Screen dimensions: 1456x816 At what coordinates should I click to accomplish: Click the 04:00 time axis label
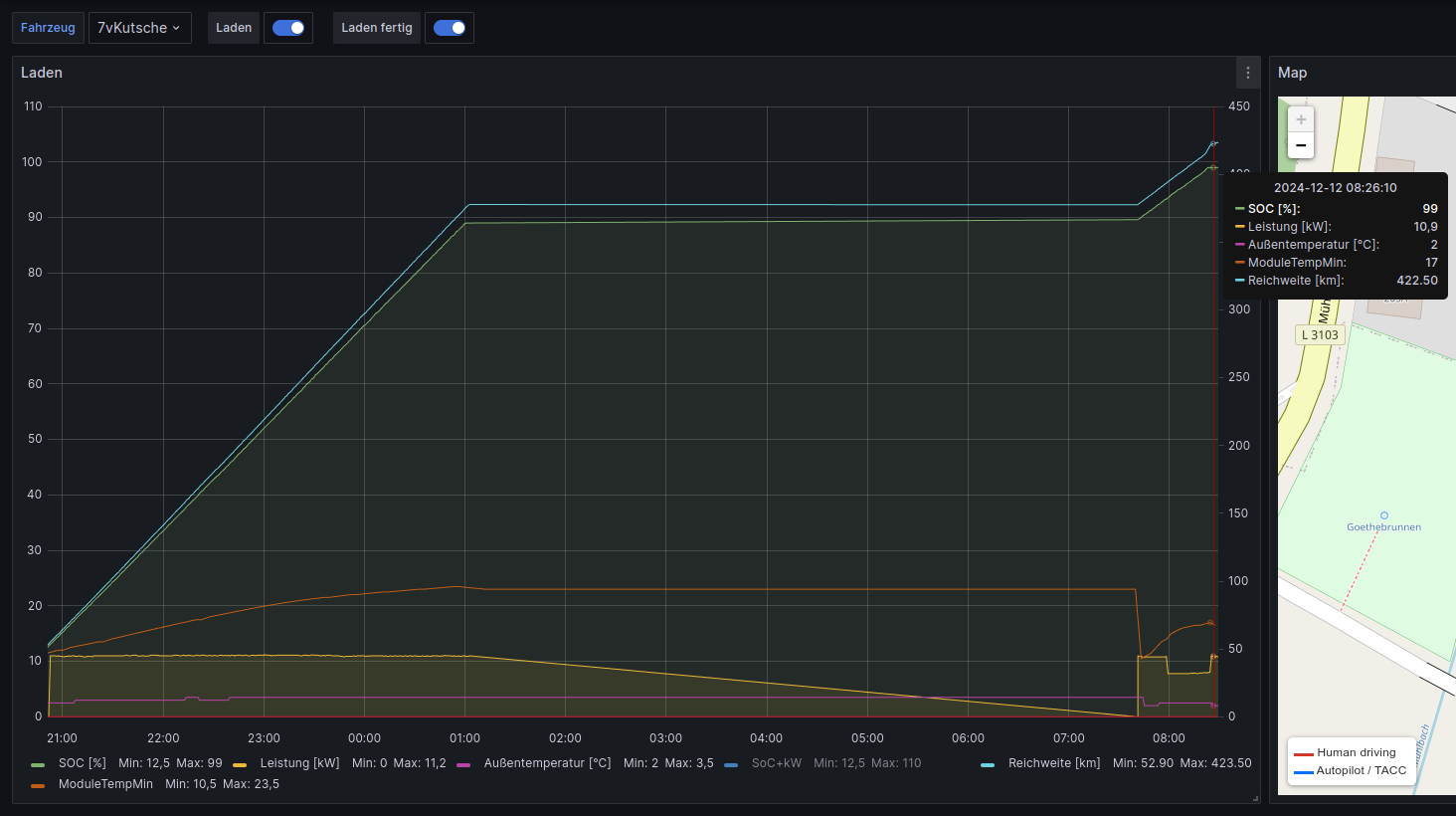click(x=766, y=738)
